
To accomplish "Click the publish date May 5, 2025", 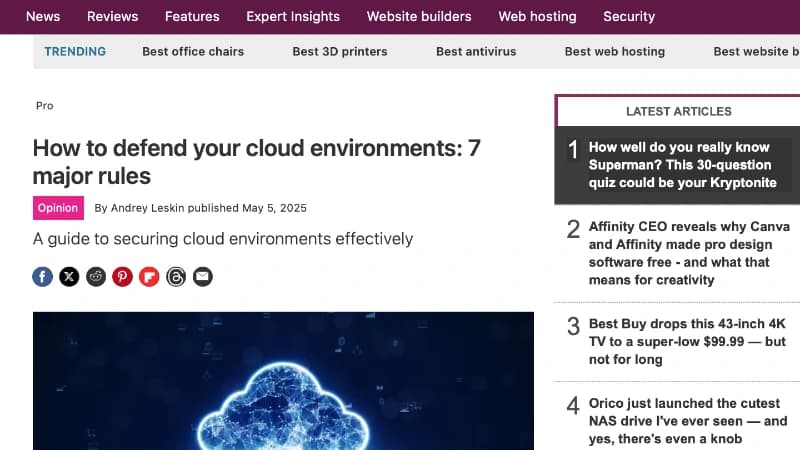I will click(274, 208).
